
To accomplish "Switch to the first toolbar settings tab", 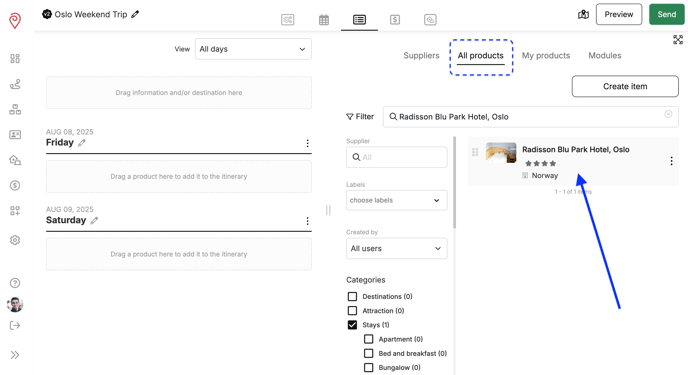I will coord(287,20).
